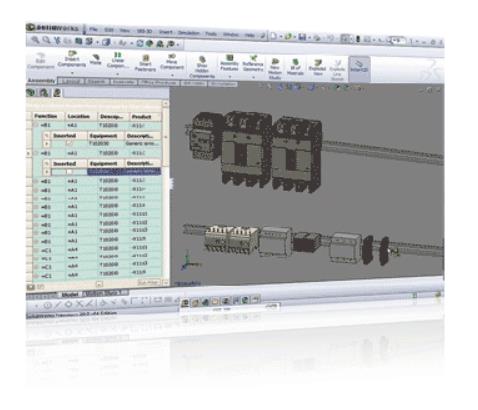
Task: Click the Linear Component Pattern icon
Action: pyautogui.click(x=118, y=60)
